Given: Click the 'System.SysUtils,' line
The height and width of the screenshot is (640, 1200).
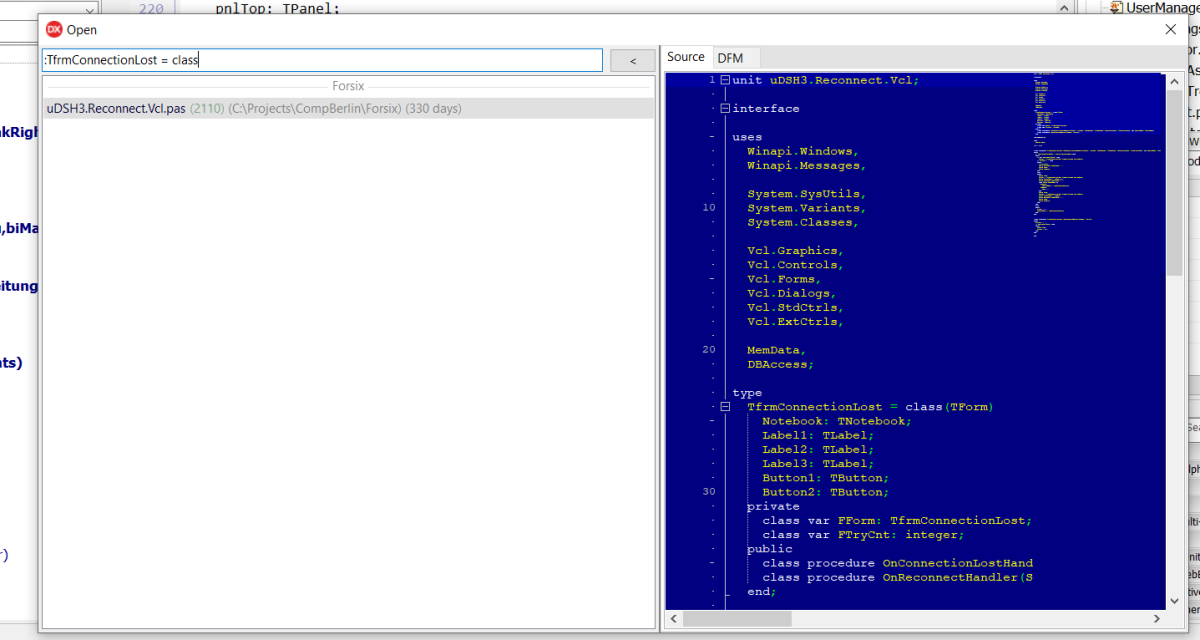Looking at the screenshot, I should (807, 194).
